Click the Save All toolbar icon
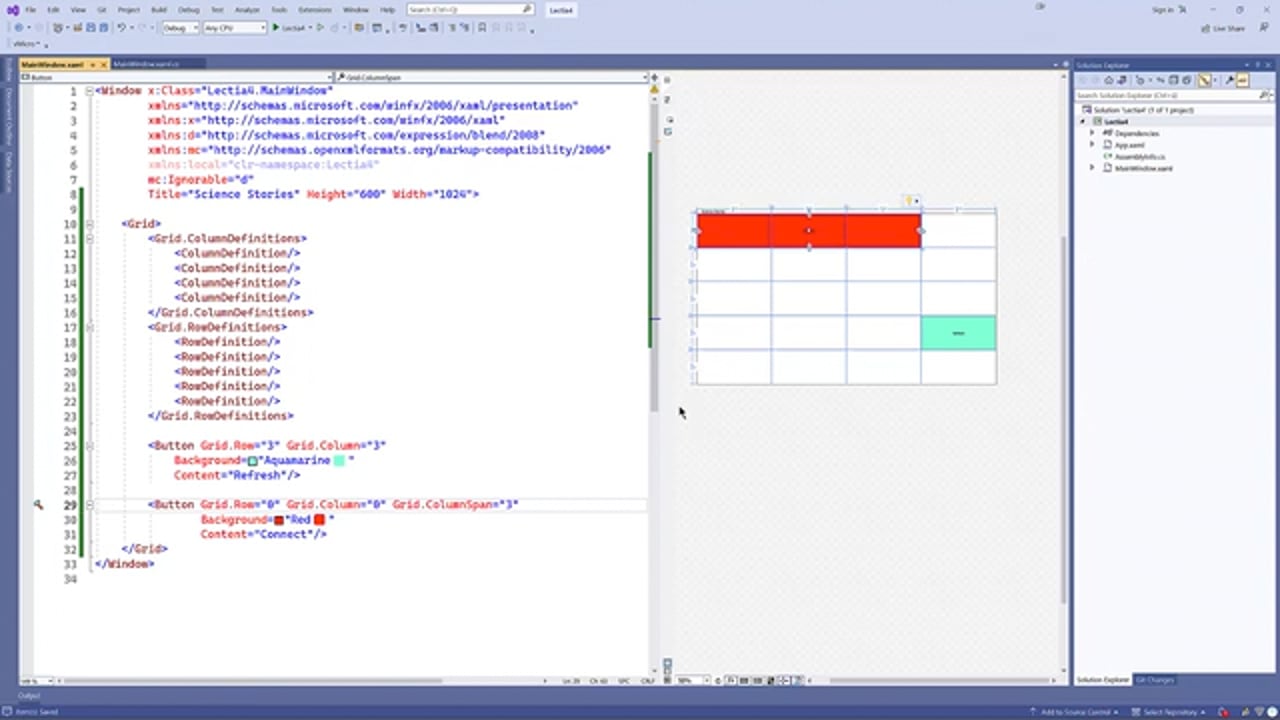Viewport: 1280px width, 720px height. point(103,28)
